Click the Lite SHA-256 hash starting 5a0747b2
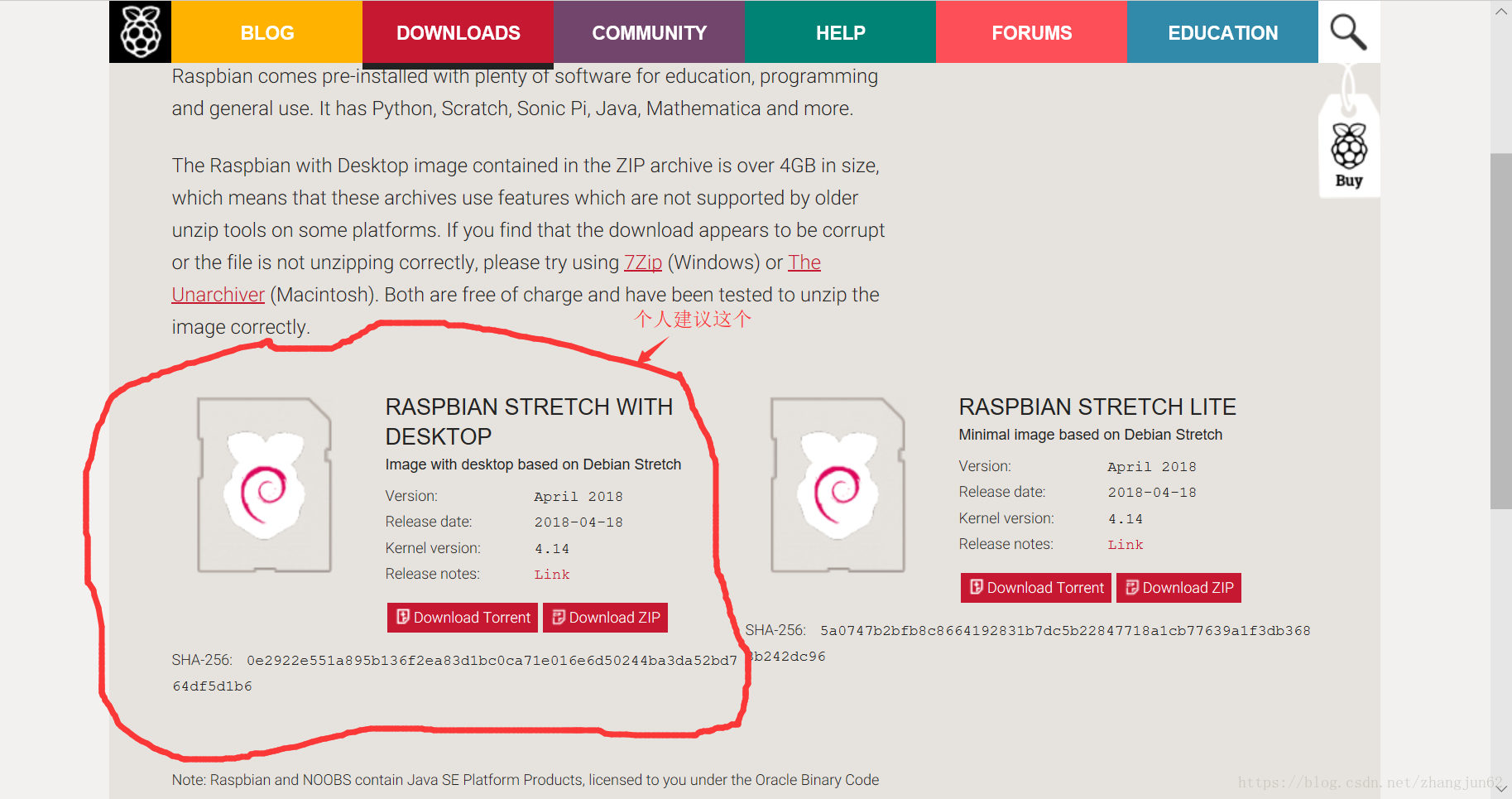Viewport: 1512px width, 799px height. click(1028, 643)
